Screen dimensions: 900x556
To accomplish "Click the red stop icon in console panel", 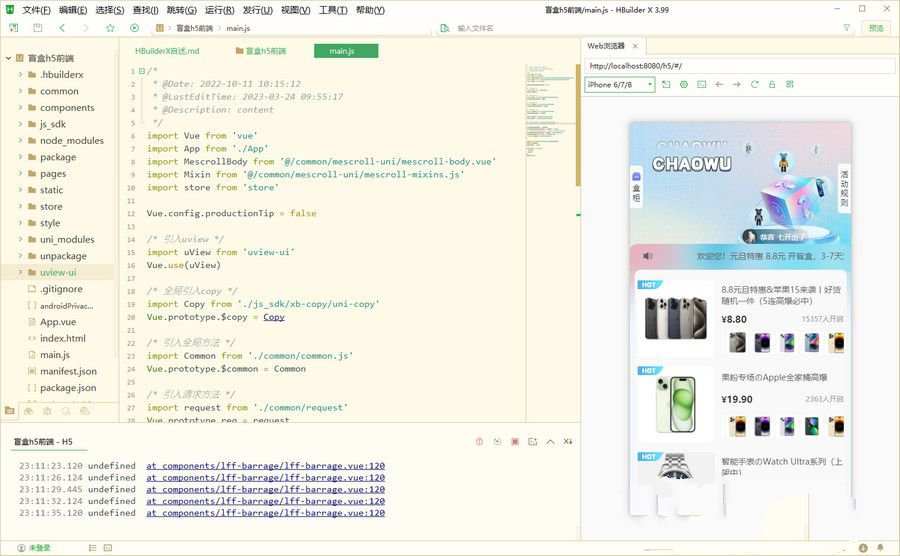I will [x=515, y=441].
